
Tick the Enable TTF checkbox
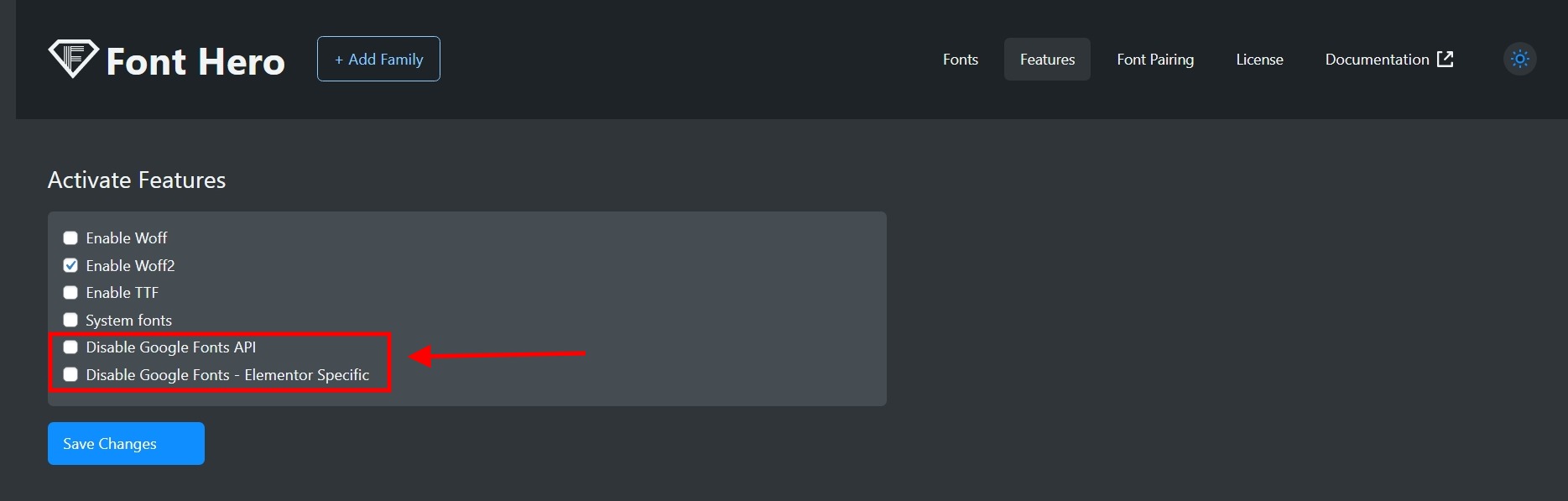click(70, 293)
